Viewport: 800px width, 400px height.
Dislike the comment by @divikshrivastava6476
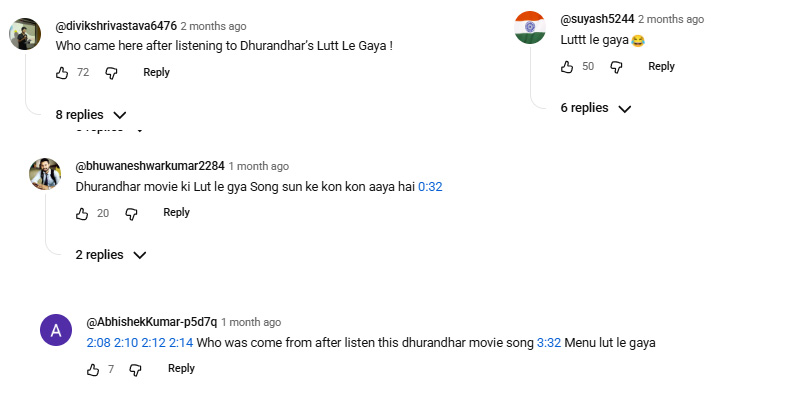click(x=112, y=73)
